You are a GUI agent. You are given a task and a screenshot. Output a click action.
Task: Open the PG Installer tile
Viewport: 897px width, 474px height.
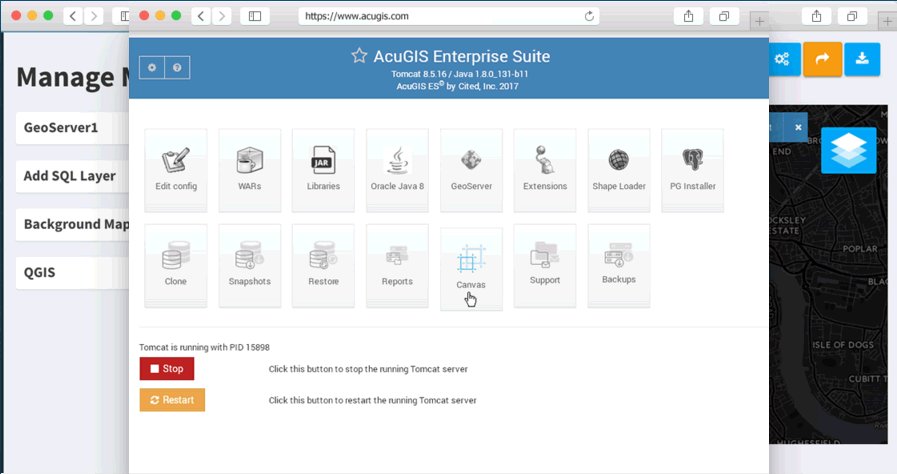[692, 170]
